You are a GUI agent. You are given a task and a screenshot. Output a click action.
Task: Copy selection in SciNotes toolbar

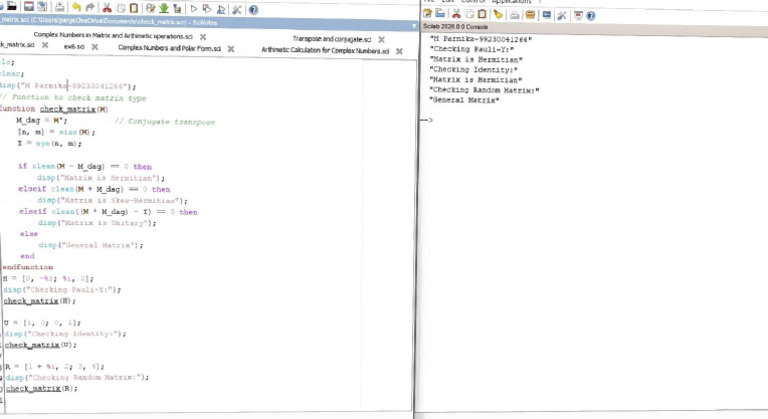coord(120,8)
